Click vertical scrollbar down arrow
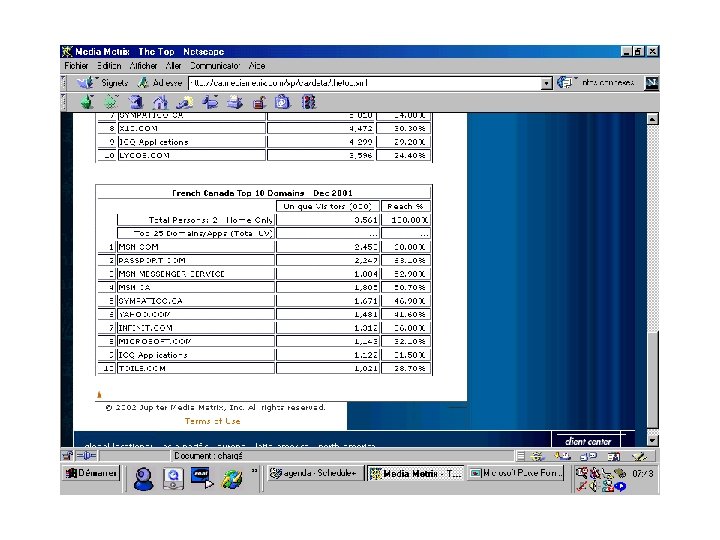 click(652, 440)
